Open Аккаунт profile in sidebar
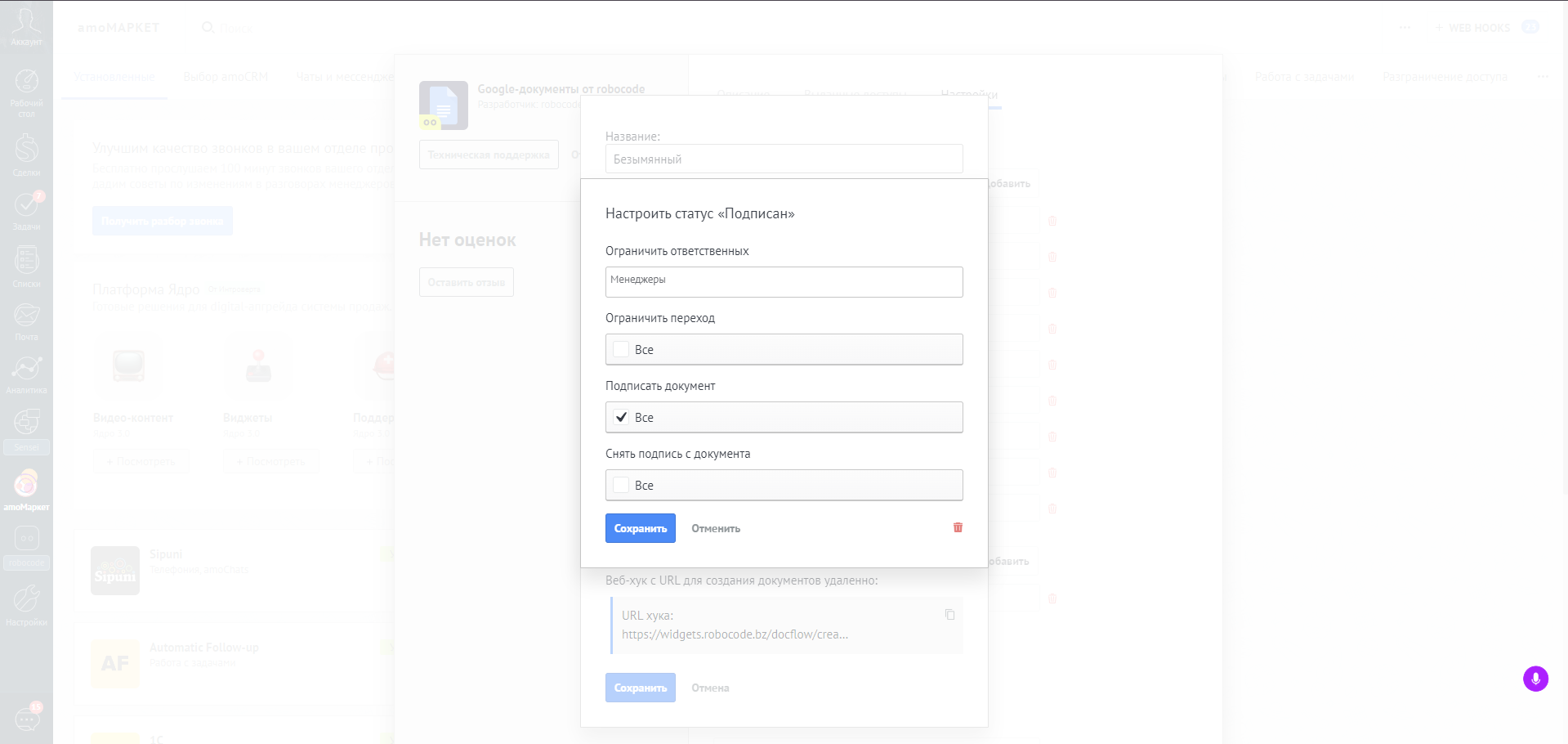Image resolution: width=1568 pixels, height=744 pixels. (26, 26)
